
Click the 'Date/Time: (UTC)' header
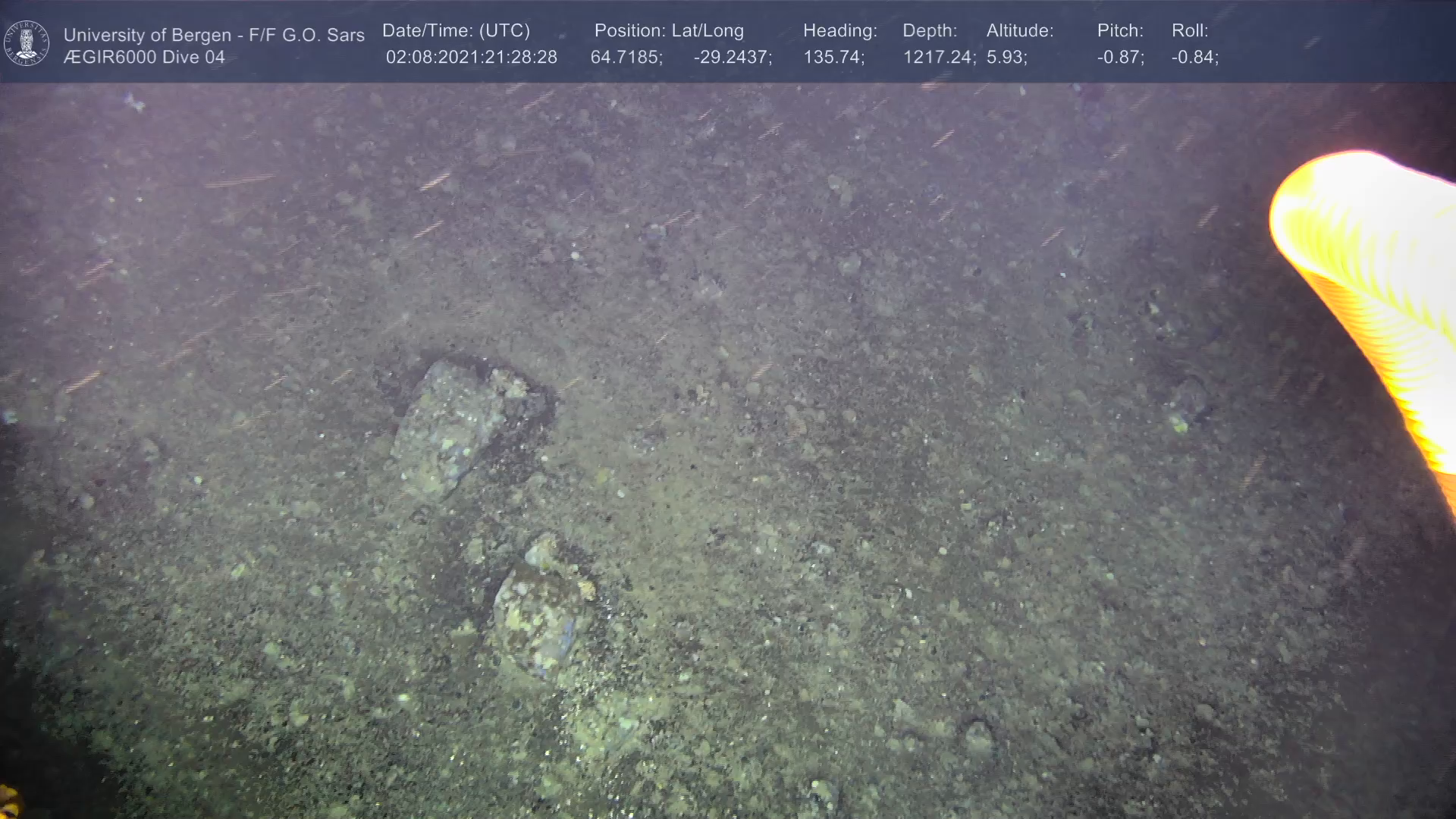[456, 31]
